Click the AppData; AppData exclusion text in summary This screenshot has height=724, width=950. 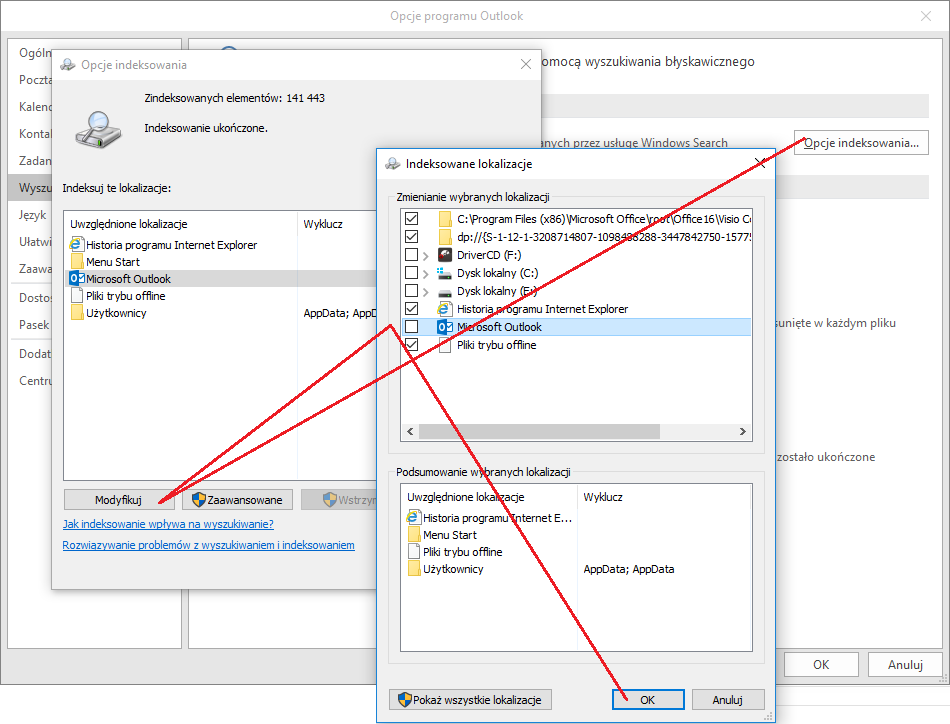pyautogui.click(x=629, y=569)
